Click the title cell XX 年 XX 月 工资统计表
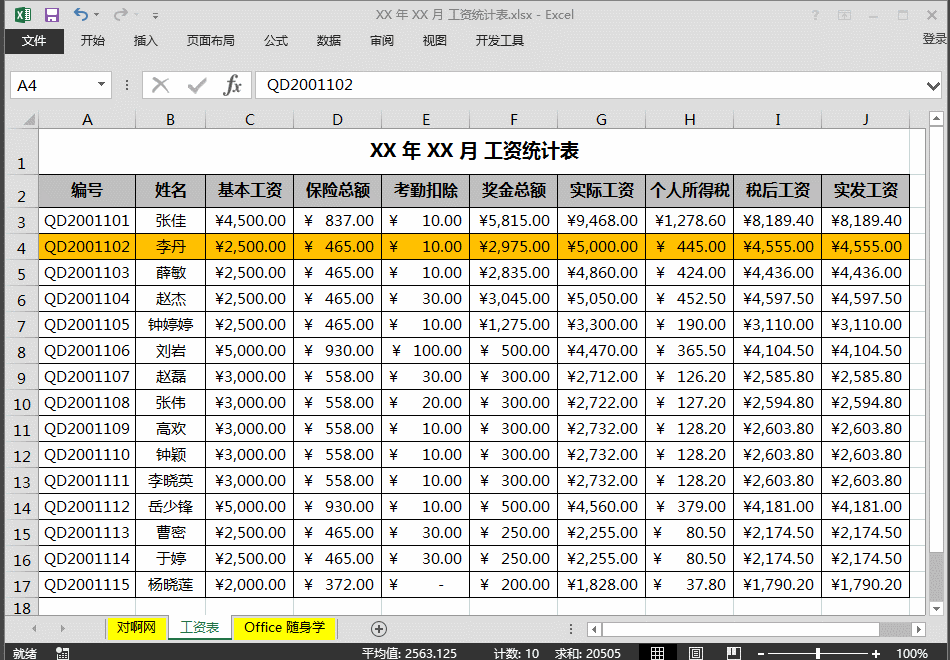This screenshot has height=660, width=950. (474, 151)
